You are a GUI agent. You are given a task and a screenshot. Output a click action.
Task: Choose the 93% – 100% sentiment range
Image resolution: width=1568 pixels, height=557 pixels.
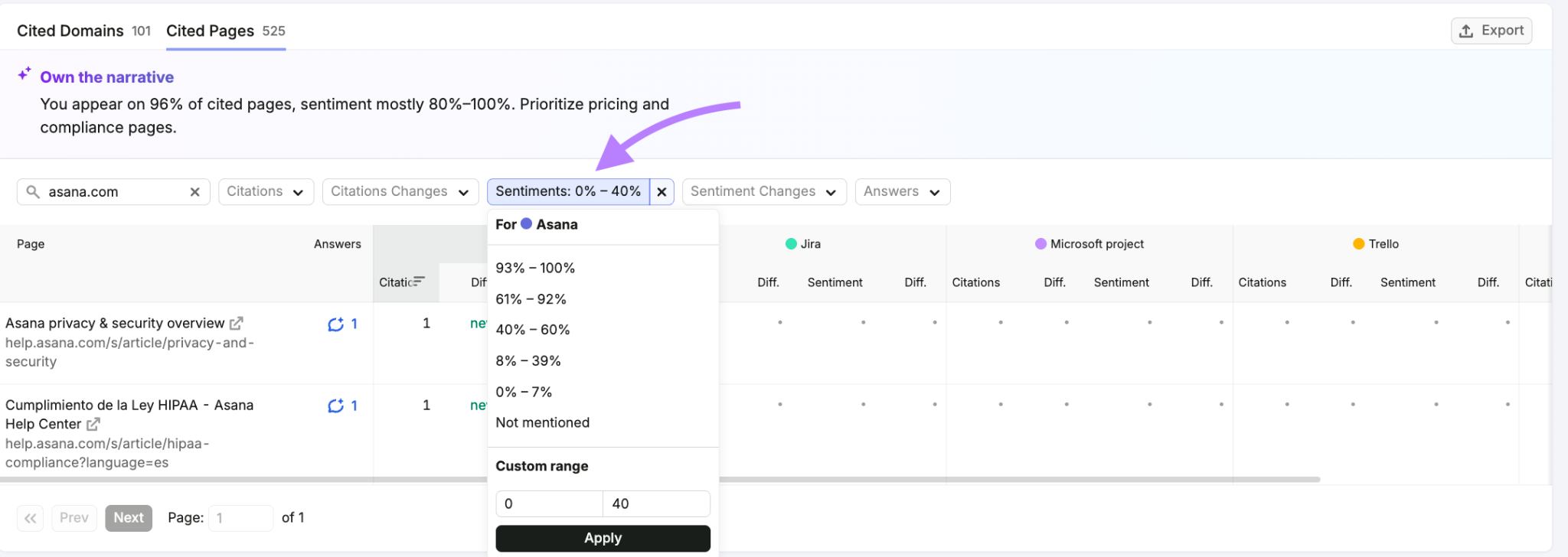pos(603,269)
